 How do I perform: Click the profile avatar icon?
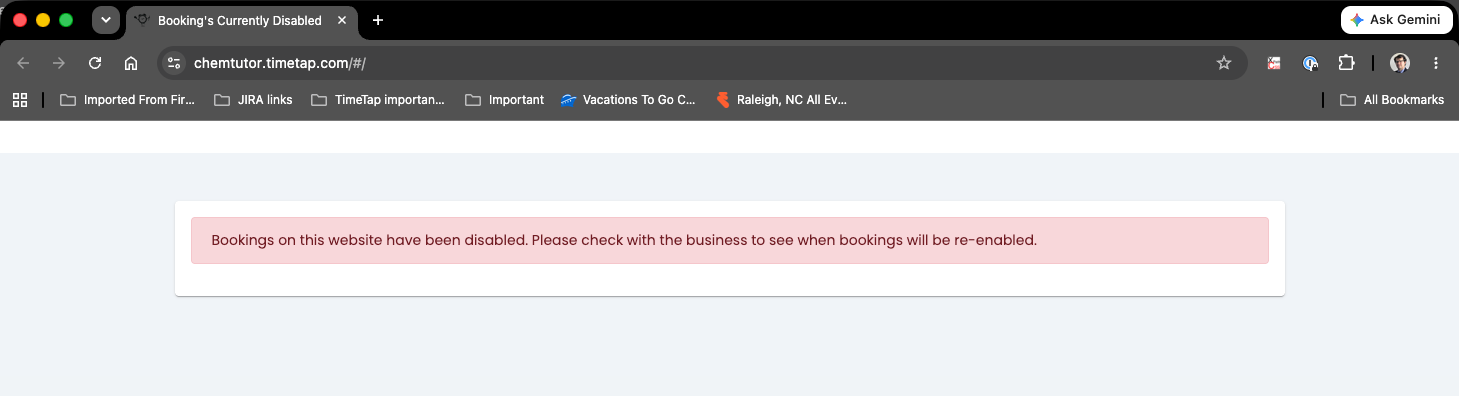pos(1400,63)
